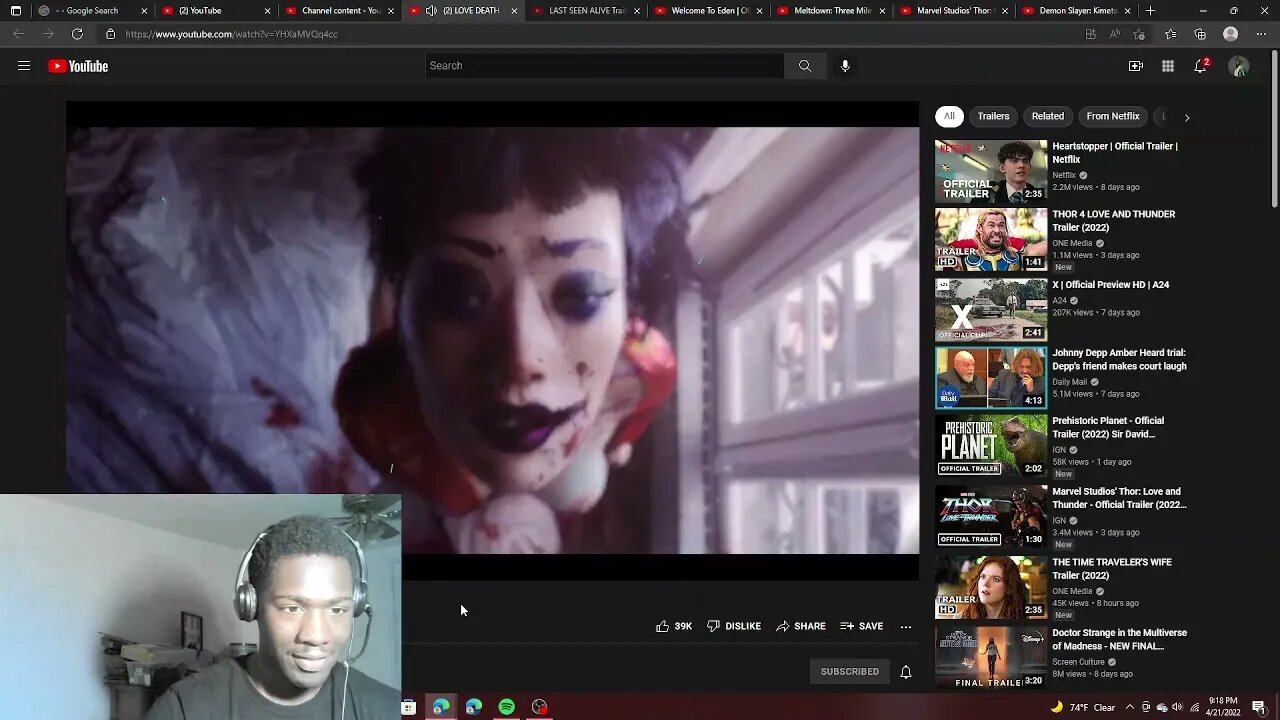
Task: Open the notifications bell in header
Action: 1201,66
